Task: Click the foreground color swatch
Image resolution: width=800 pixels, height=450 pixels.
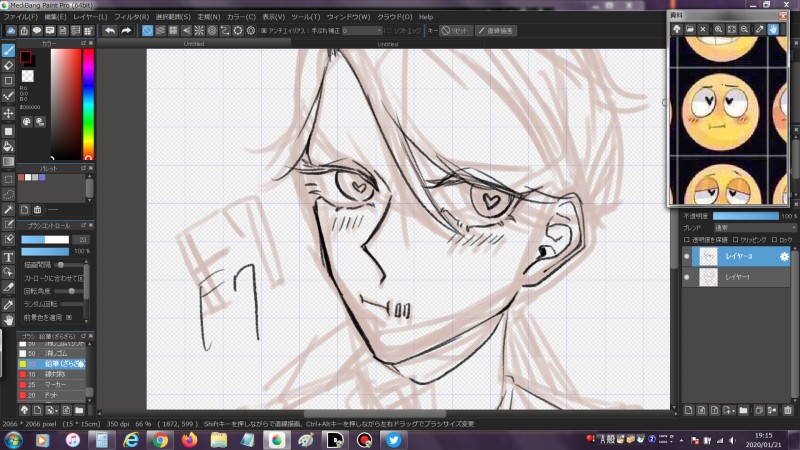Action: pyautogui.click(x=26, y=57)
